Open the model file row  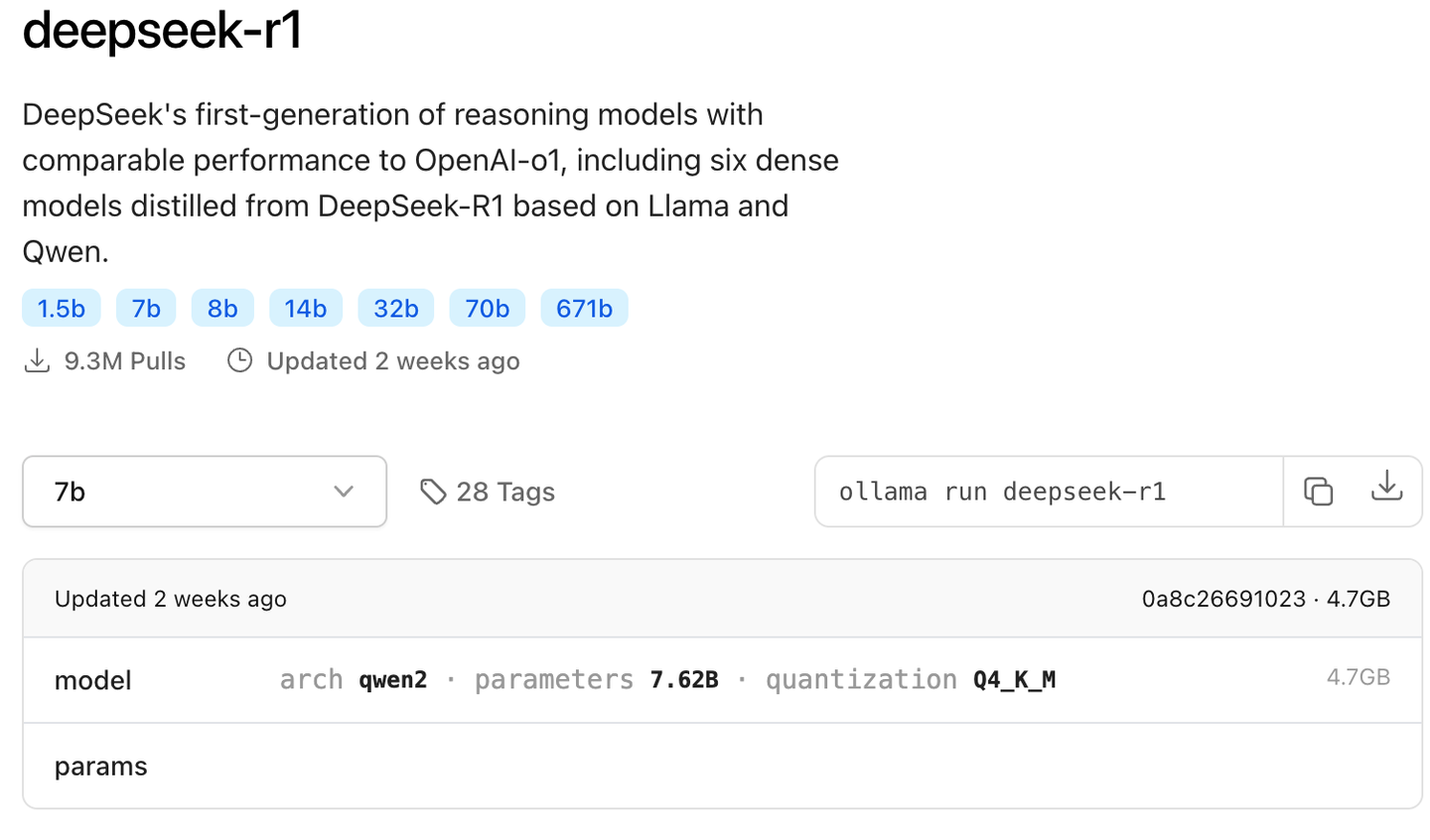92,680
